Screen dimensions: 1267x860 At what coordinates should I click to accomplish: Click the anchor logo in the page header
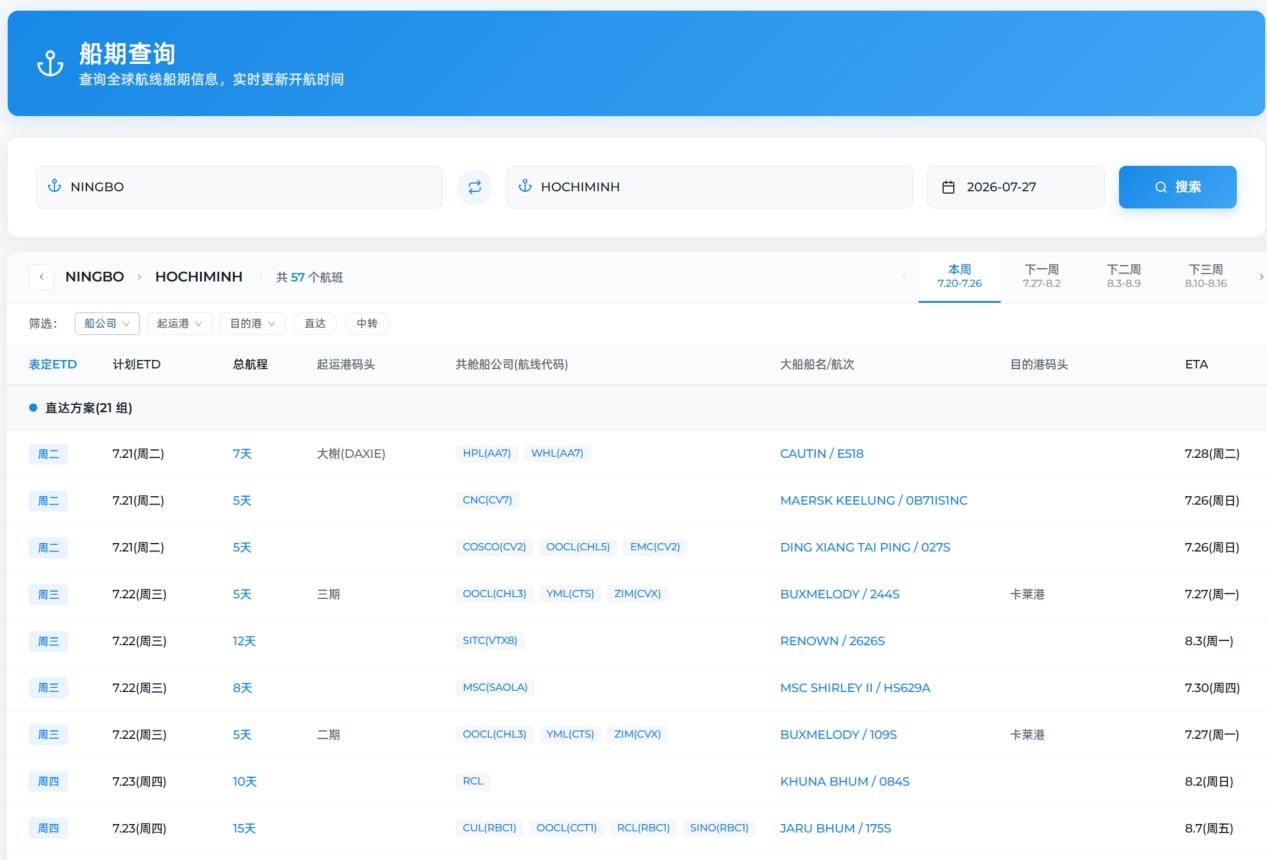coord(50,64)
